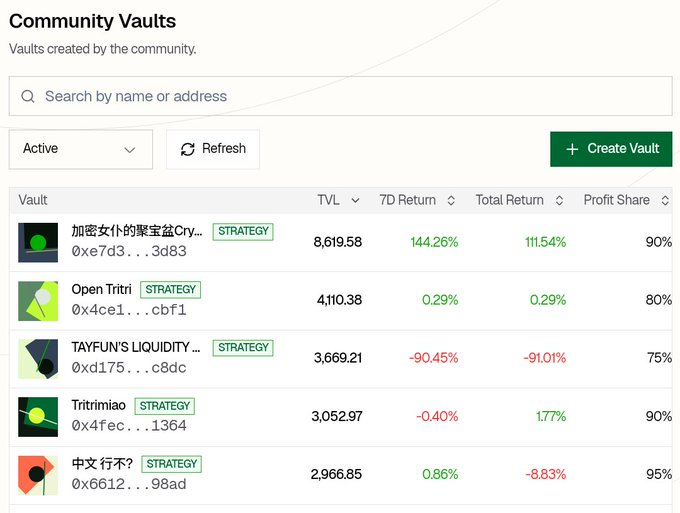Click total return value 1.77%
The image size is (680, 513).
551,417
